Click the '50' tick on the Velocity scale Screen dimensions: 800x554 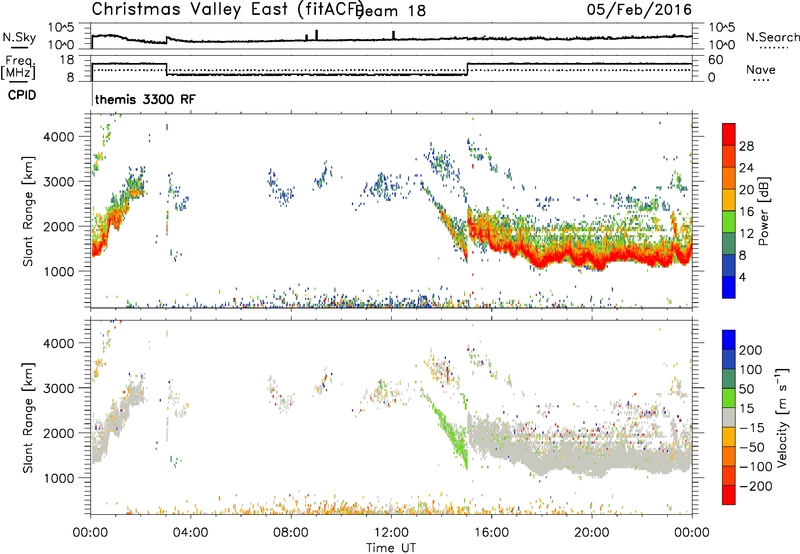point(747,389)
